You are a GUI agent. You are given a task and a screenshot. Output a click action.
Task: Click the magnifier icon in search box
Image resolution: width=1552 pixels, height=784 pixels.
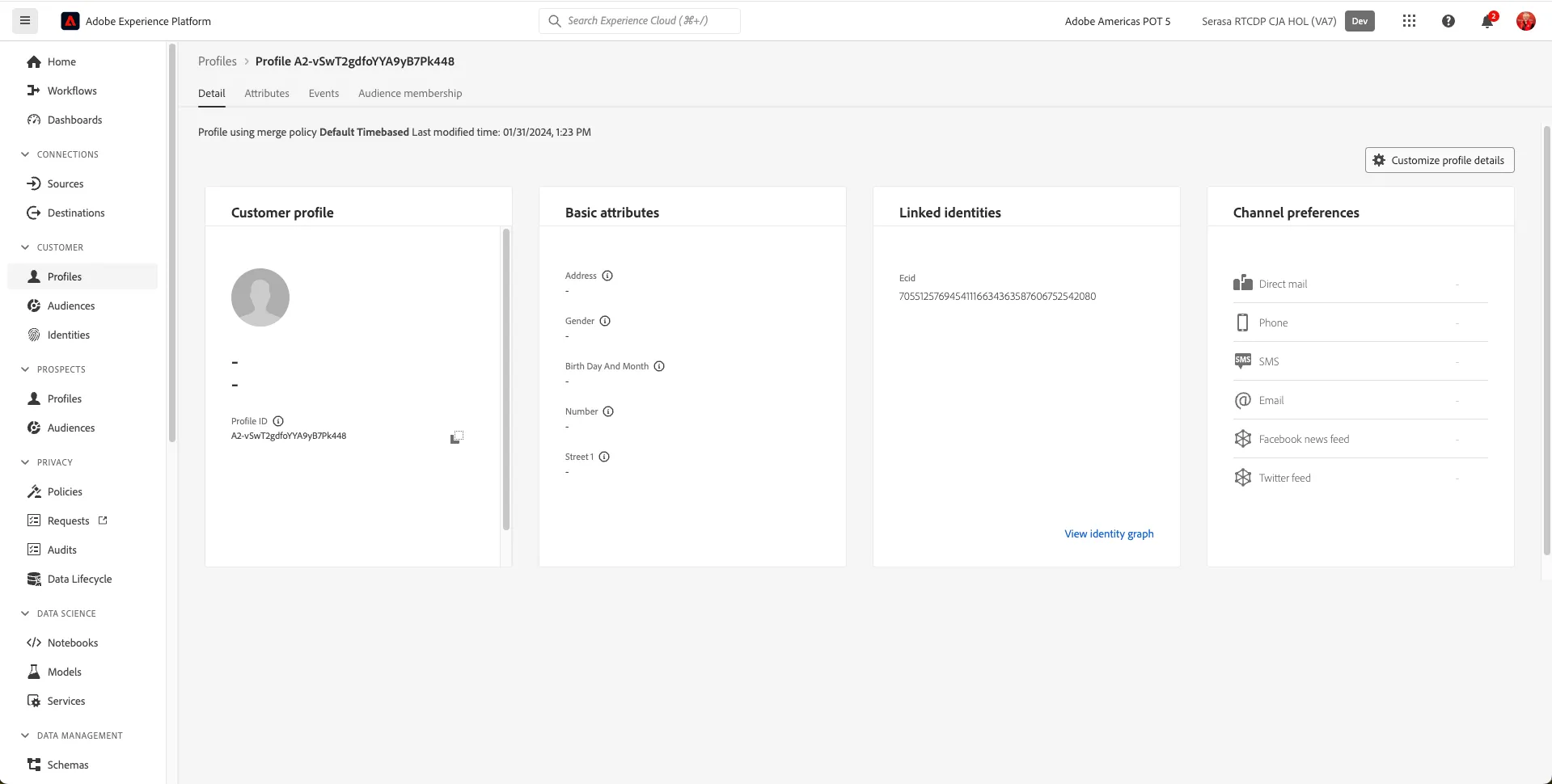pyautogui.click(x=555, y=21)
